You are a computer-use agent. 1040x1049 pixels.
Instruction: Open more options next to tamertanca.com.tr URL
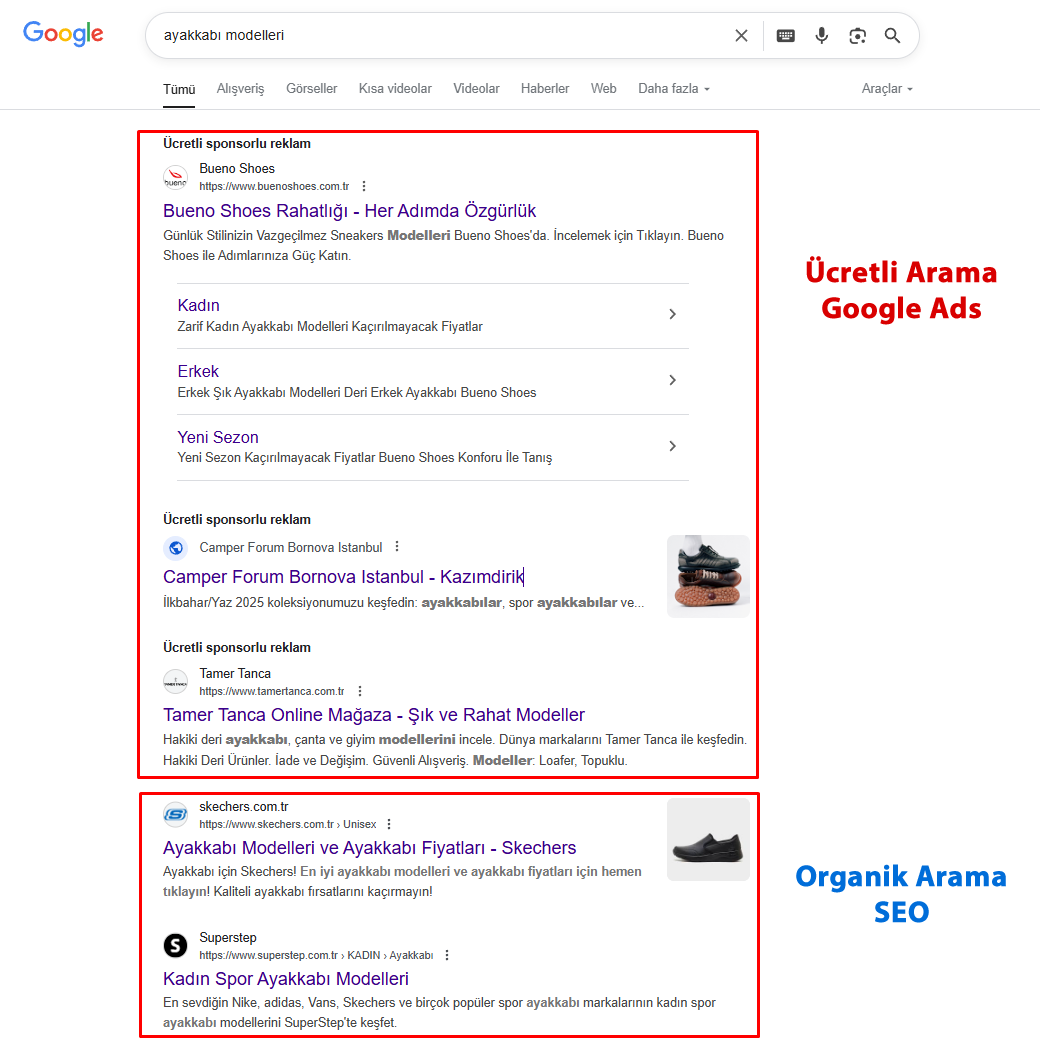pos(360,691)
